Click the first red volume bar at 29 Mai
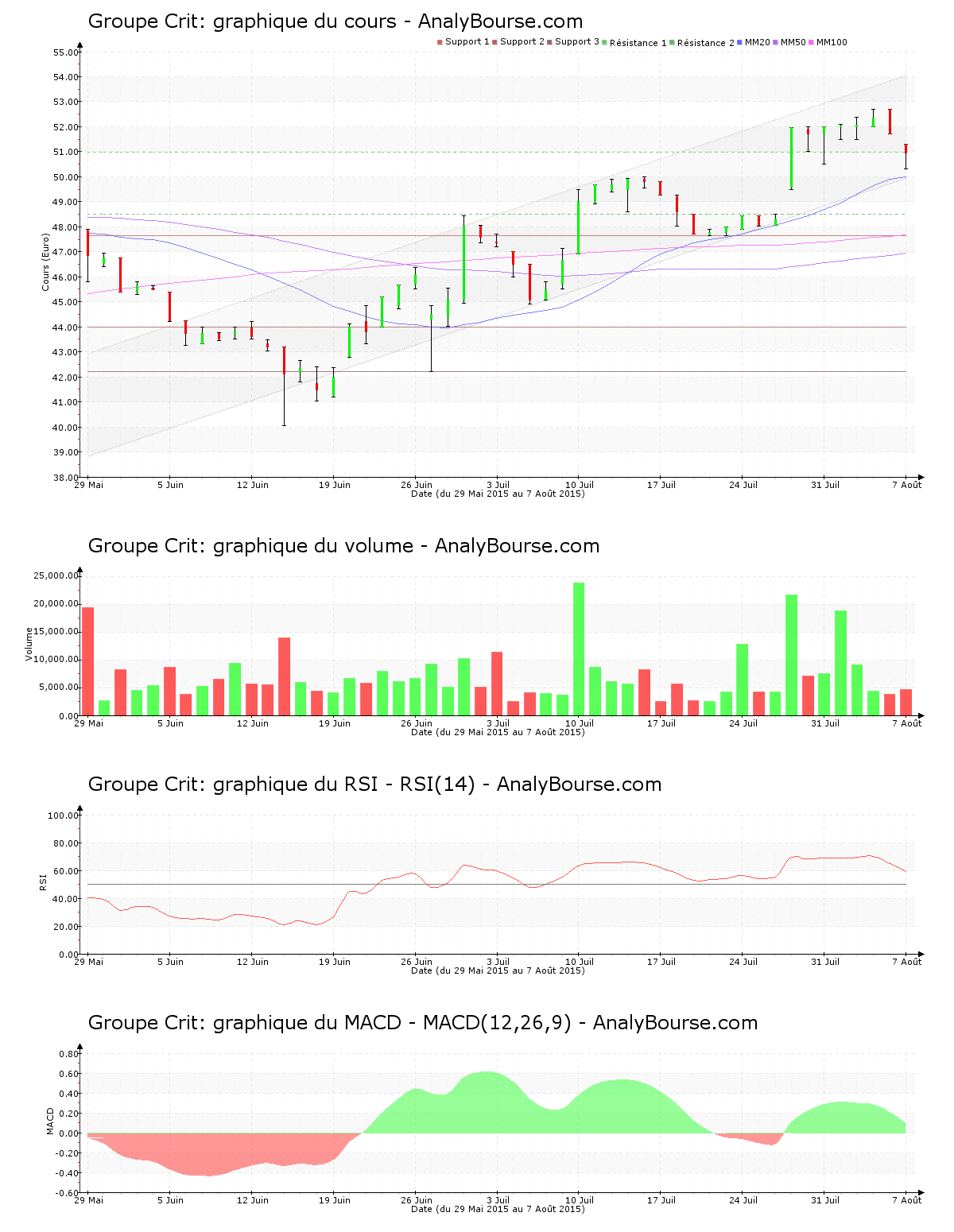Screen dimensions: 954x1232 tap(88, 661)
